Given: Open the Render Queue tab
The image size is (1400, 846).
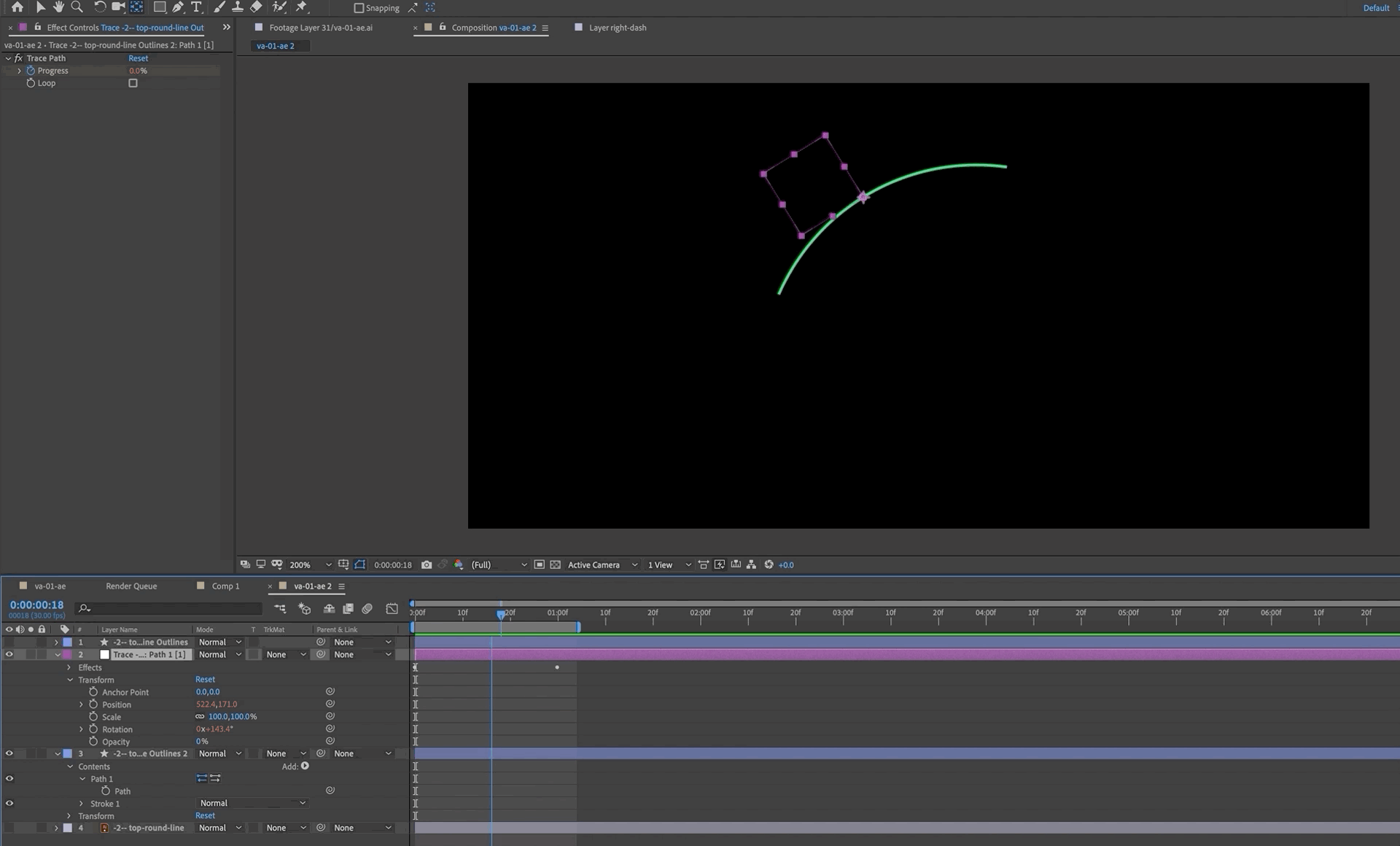Looking at the screenshot, I should (131, 586).
